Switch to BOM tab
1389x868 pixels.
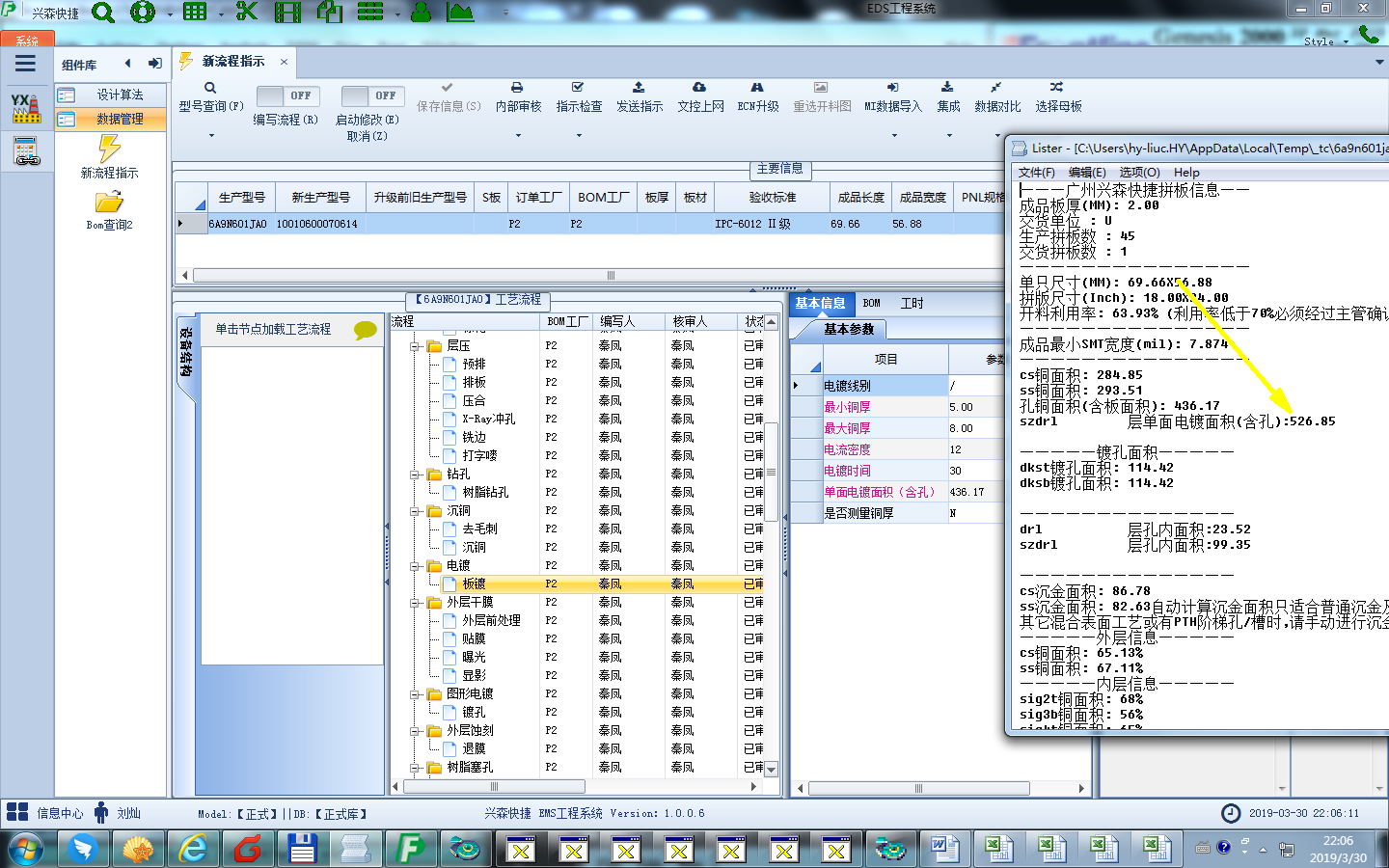point(872,303)
